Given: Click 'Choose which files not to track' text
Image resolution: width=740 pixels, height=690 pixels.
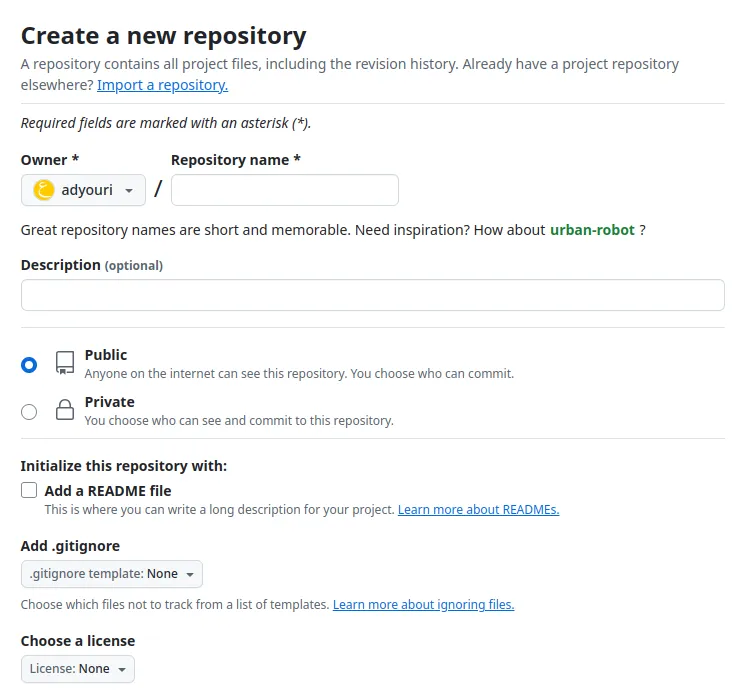Looking at the screenshot, I should click(x=175, y=605).
